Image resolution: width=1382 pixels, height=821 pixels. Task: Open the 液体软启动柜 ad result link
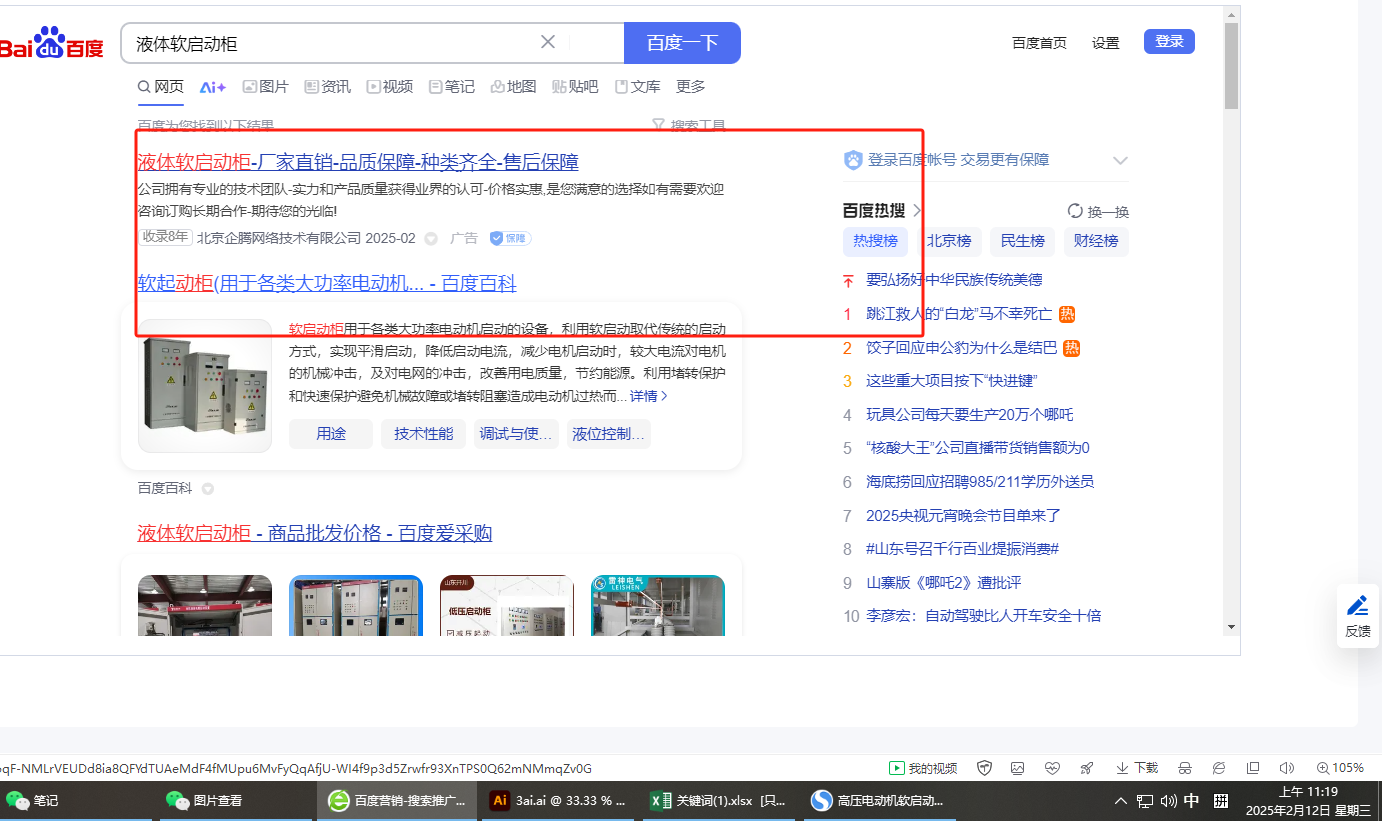click(x=357, y=162)
